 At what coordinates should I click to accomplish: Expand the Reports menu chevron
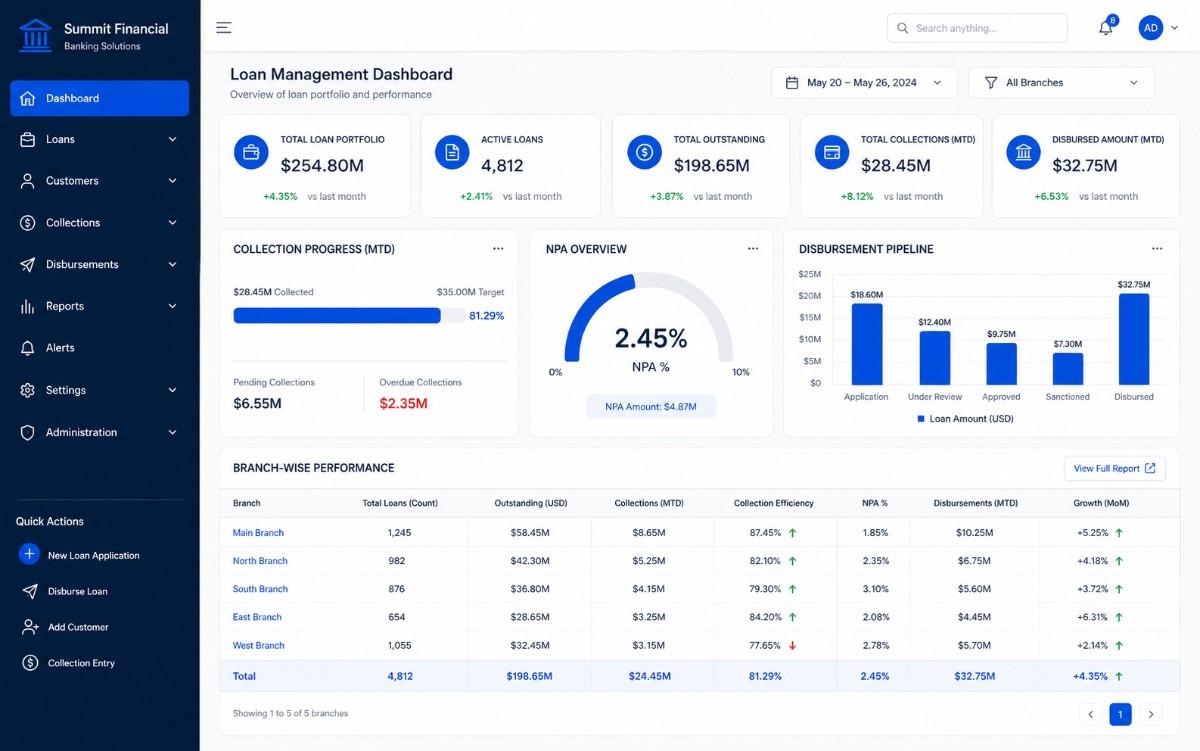coord(172,306)
